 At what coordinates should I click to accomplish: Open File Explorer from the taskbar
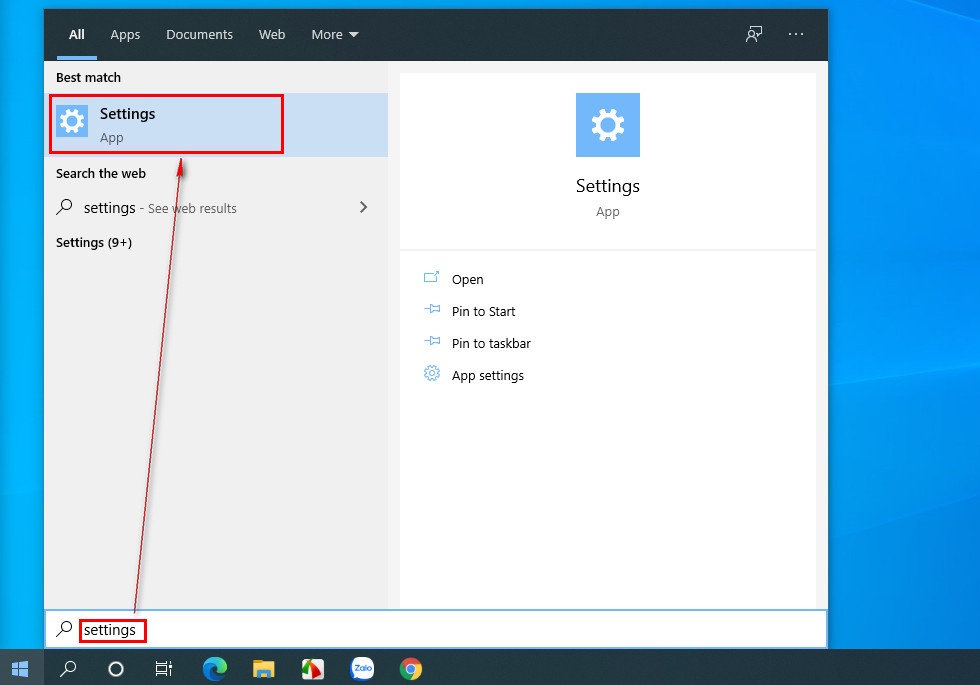tap(264, 669)
